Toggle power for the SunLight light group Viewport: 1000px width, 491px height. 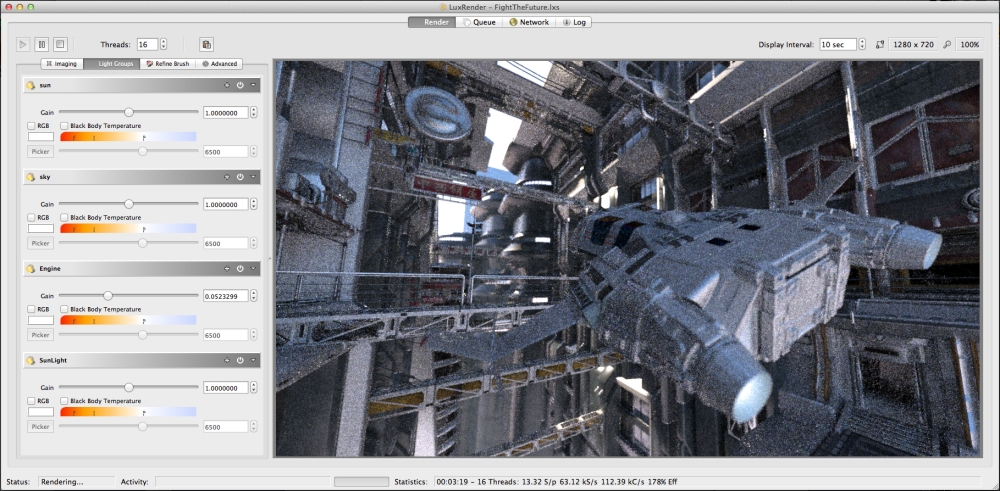[x=240, y=360]
